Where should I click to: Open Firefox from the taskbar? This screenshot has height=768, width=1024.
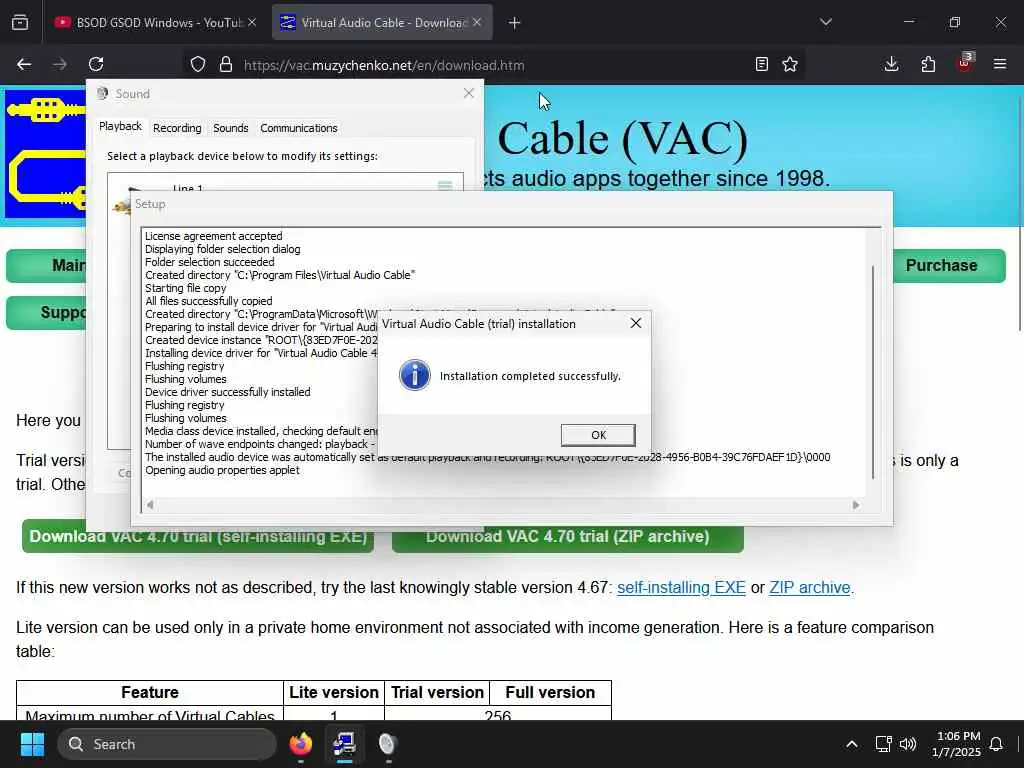point(300,744)
